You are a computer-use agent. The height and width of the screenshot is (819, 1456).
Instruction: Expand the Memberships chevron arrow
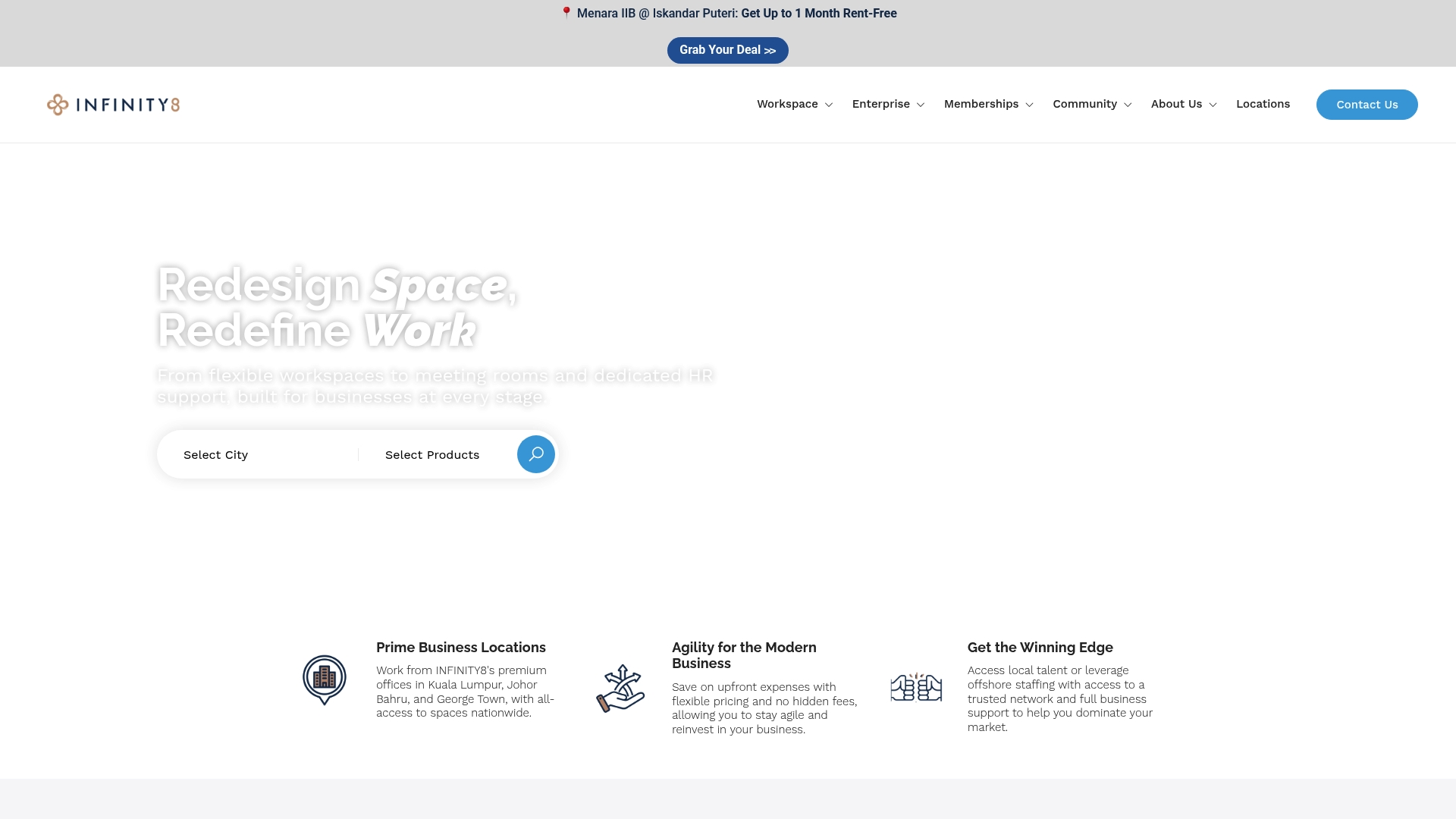pos(1029,105)
